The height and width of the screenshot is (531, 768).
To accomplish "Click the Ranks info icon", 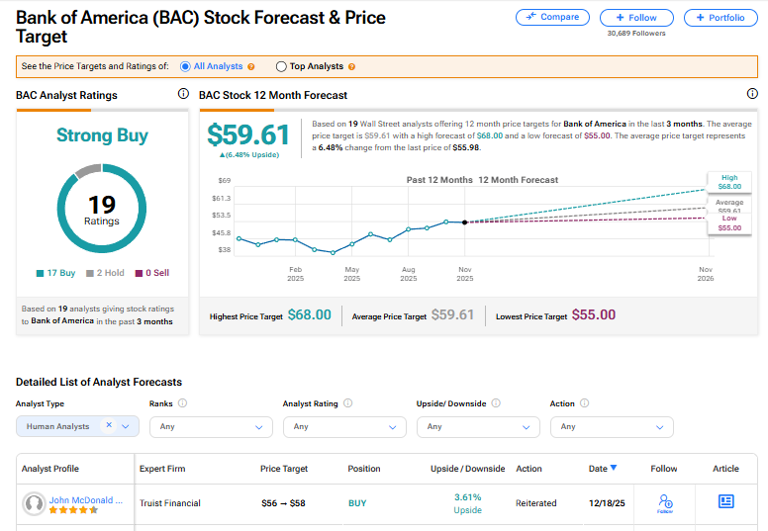I will point(183,404).
